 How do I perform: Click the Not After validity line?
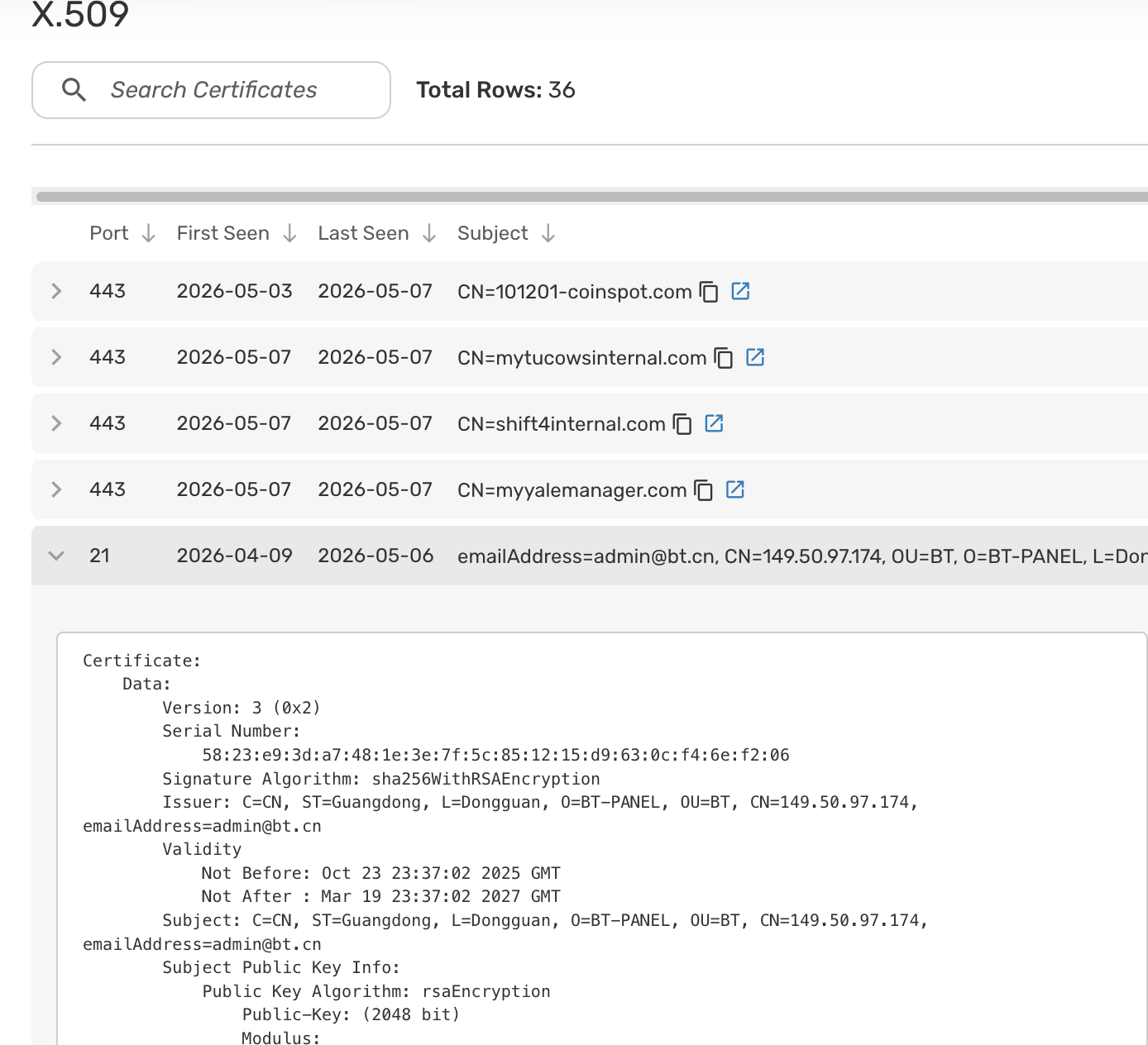(x=381, y=896)
